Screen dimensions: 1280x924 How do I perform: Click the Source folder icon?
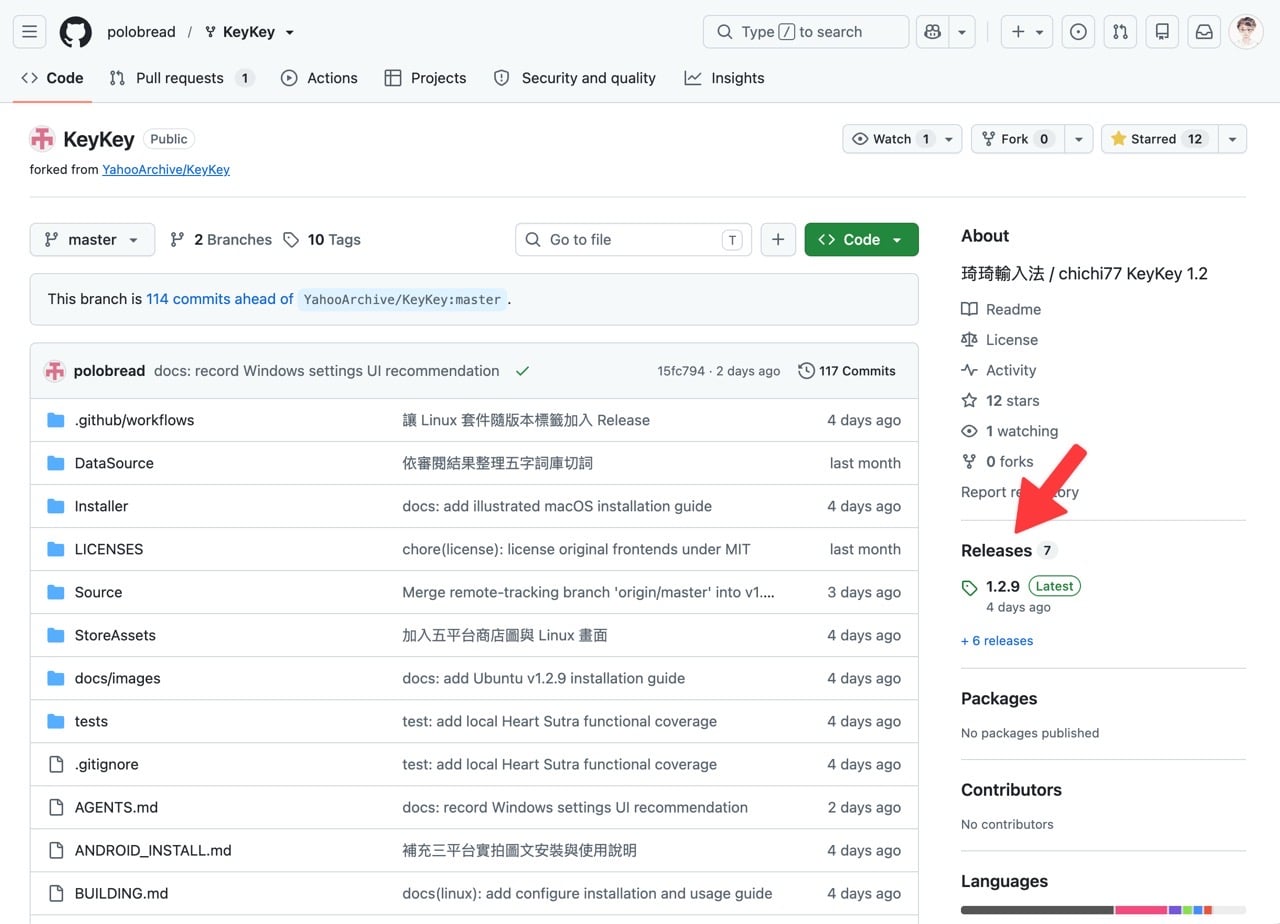(x=56, y=592)
